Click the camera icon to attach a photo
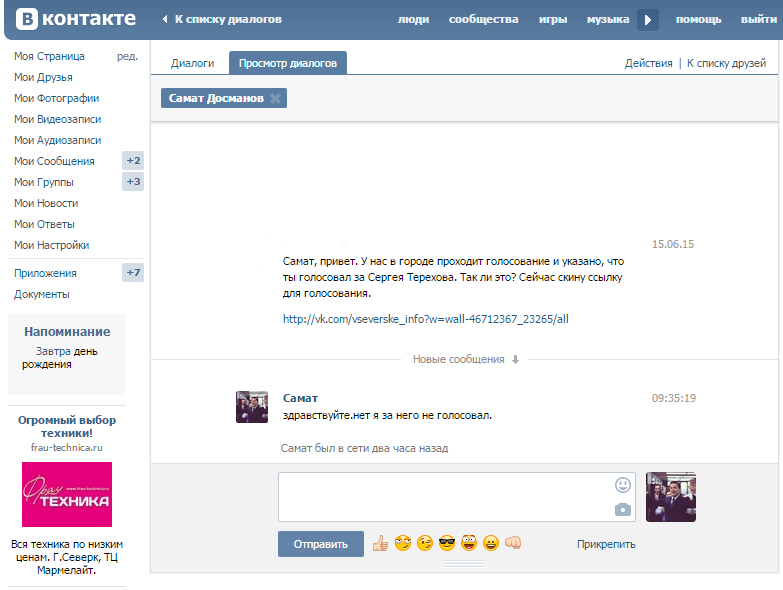 tap(623, 510)
